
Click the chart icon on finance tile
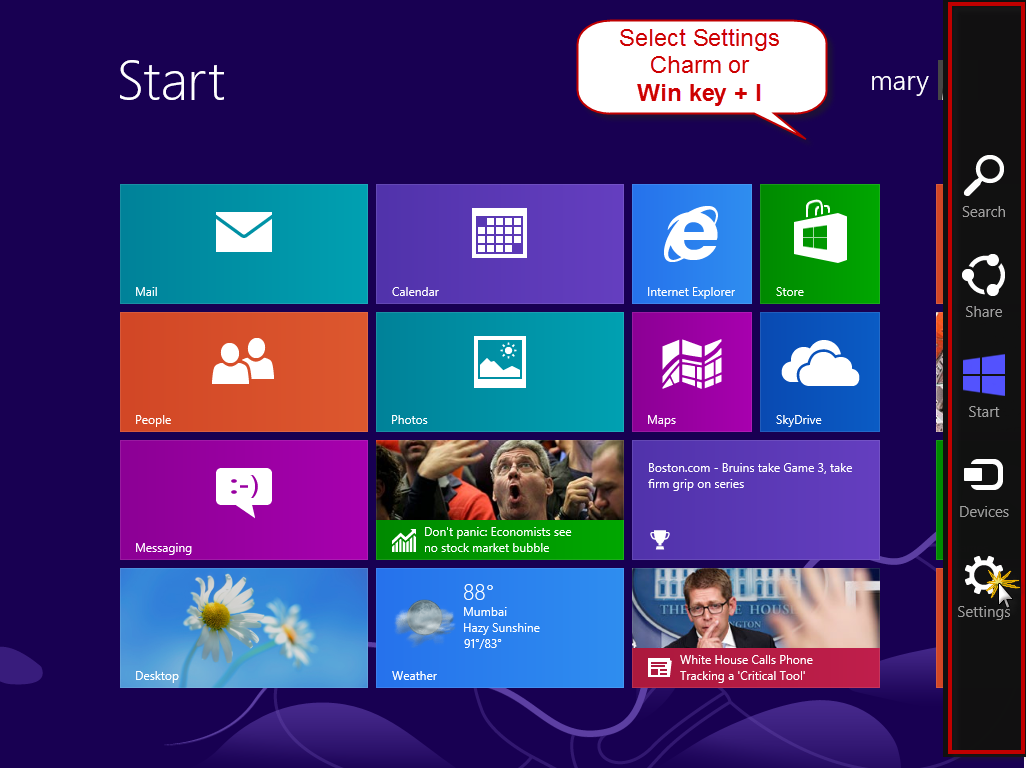click(404, 540)
